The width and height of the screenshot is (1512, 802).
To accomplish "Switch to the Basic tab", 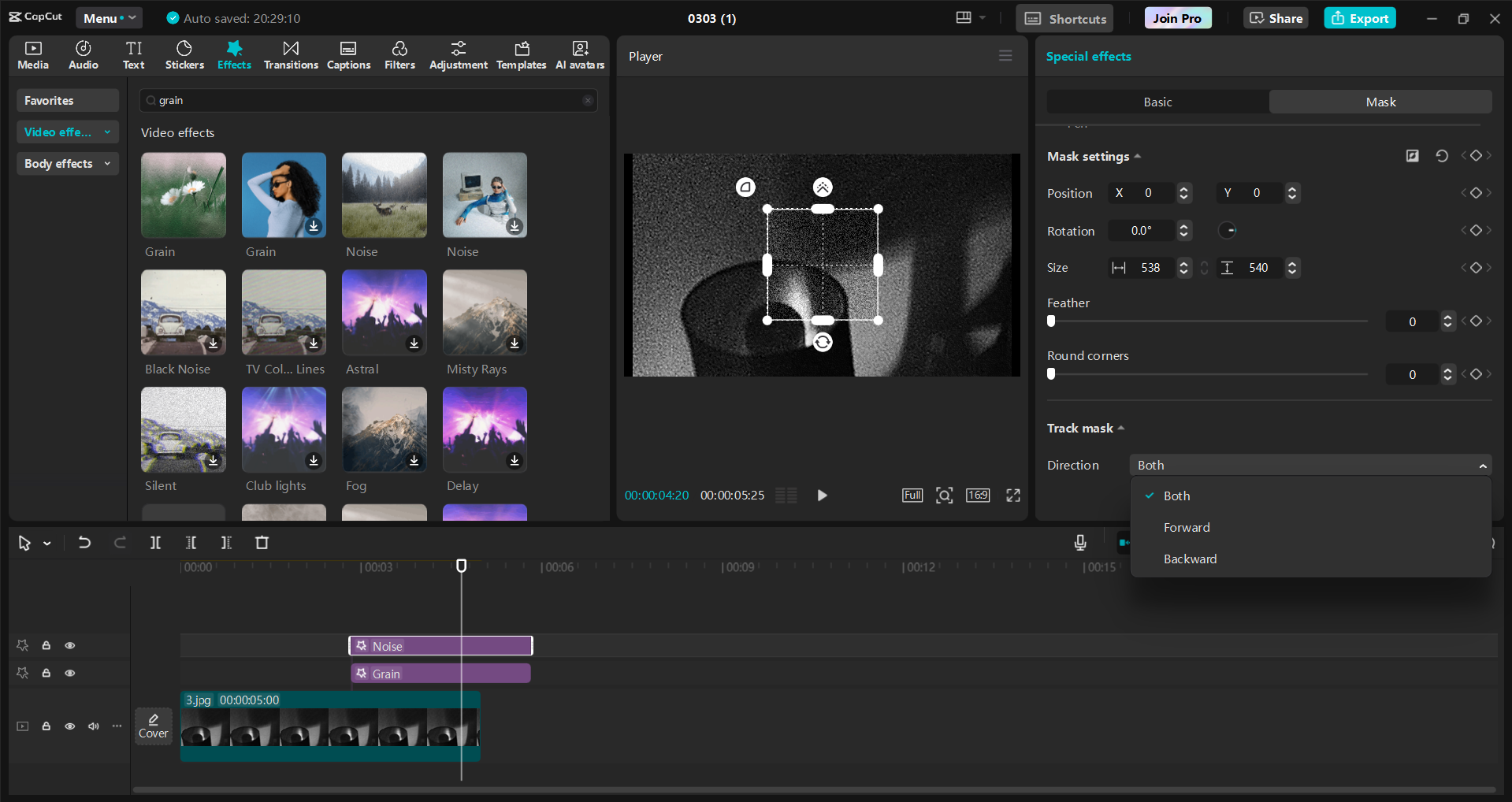I will (x=1156, y=102).
